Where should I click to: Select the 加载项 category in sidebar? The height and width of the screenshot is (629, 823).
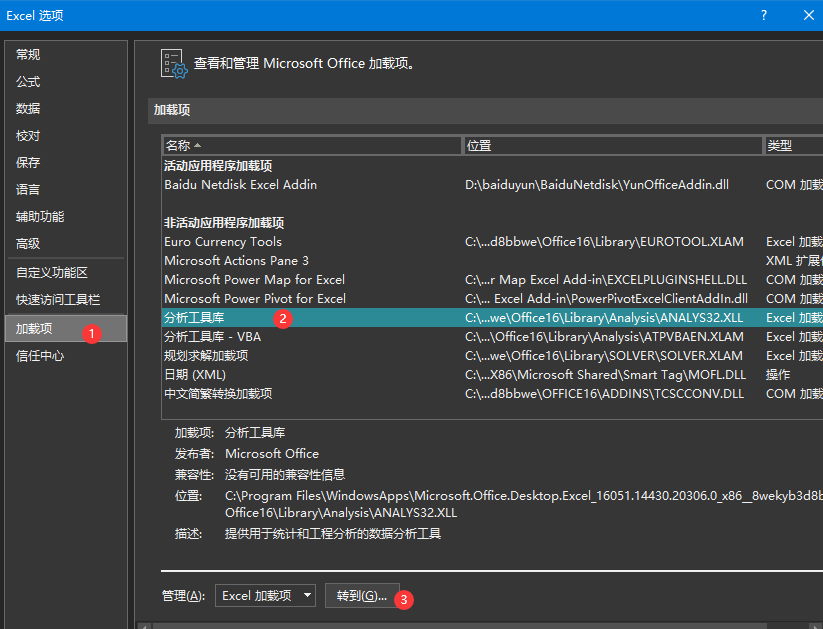66,329
